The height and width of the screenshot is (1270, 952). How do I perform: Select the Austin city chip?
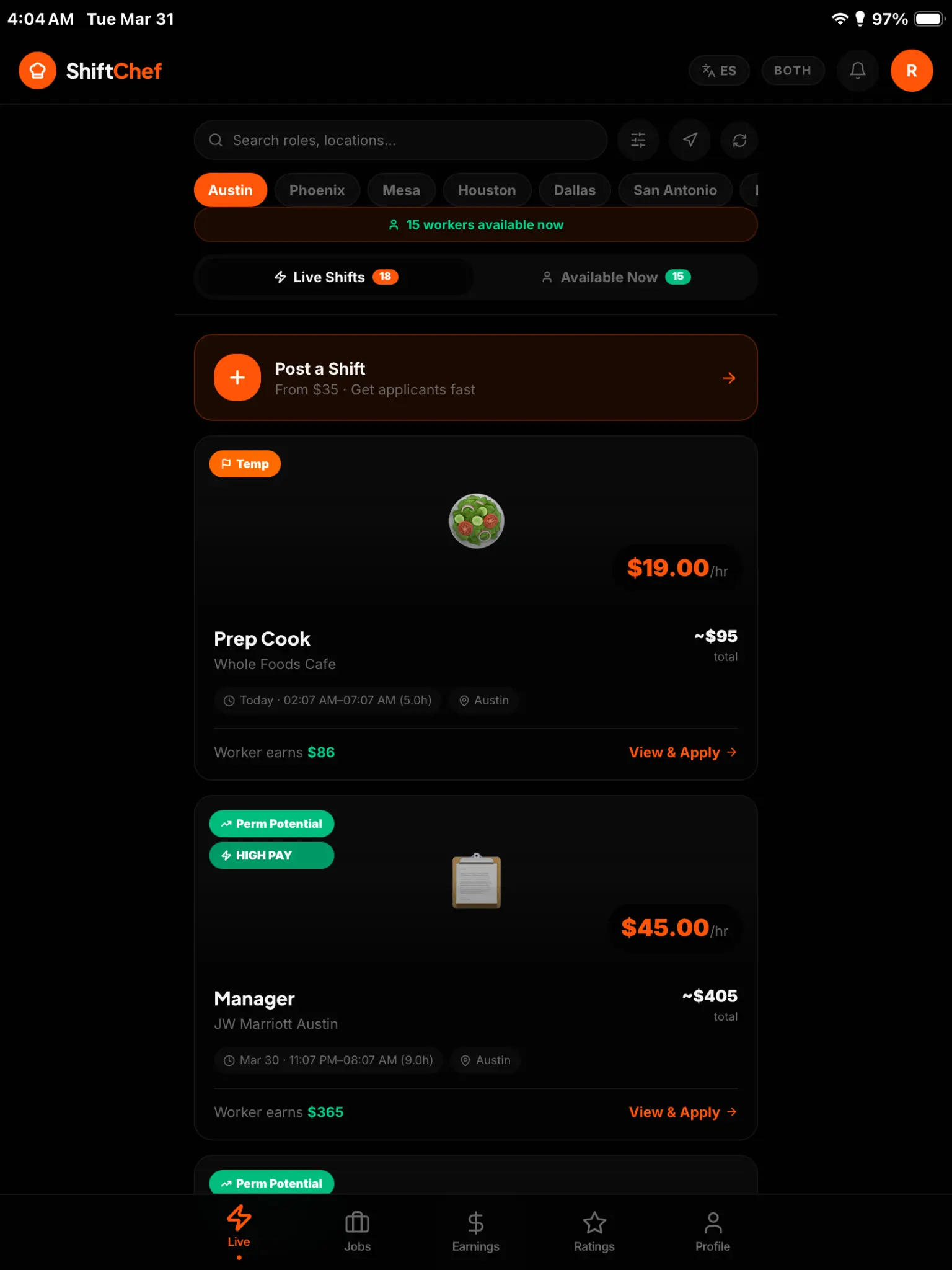(x=231, y=190)
